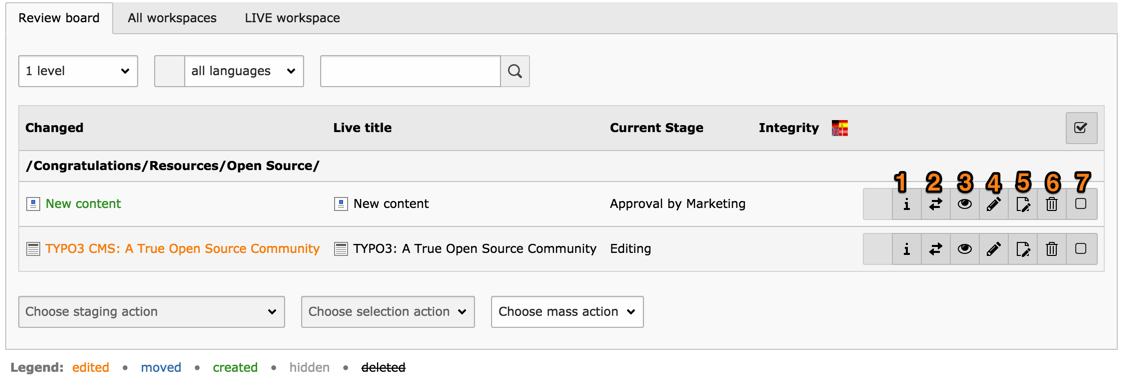Click content icon in Live title New content
The image size is (1121, 383).
(x=340, y=204)
